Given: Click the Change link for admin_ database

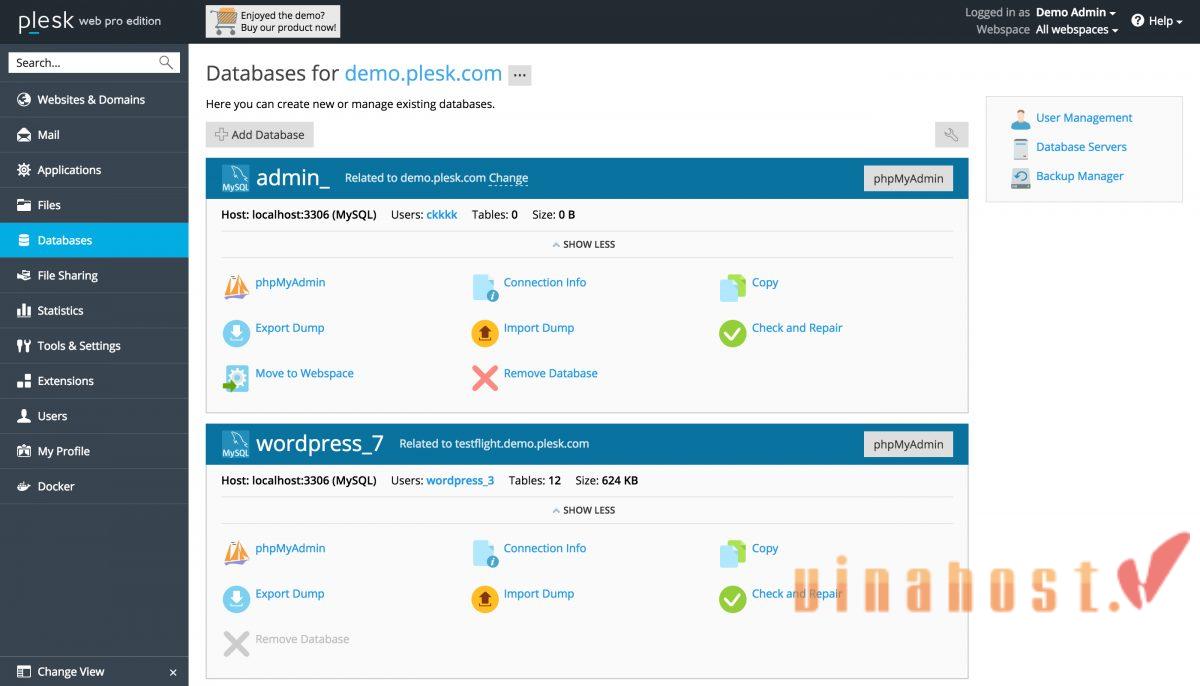Looking at the screenshot, I should [508, 178].
